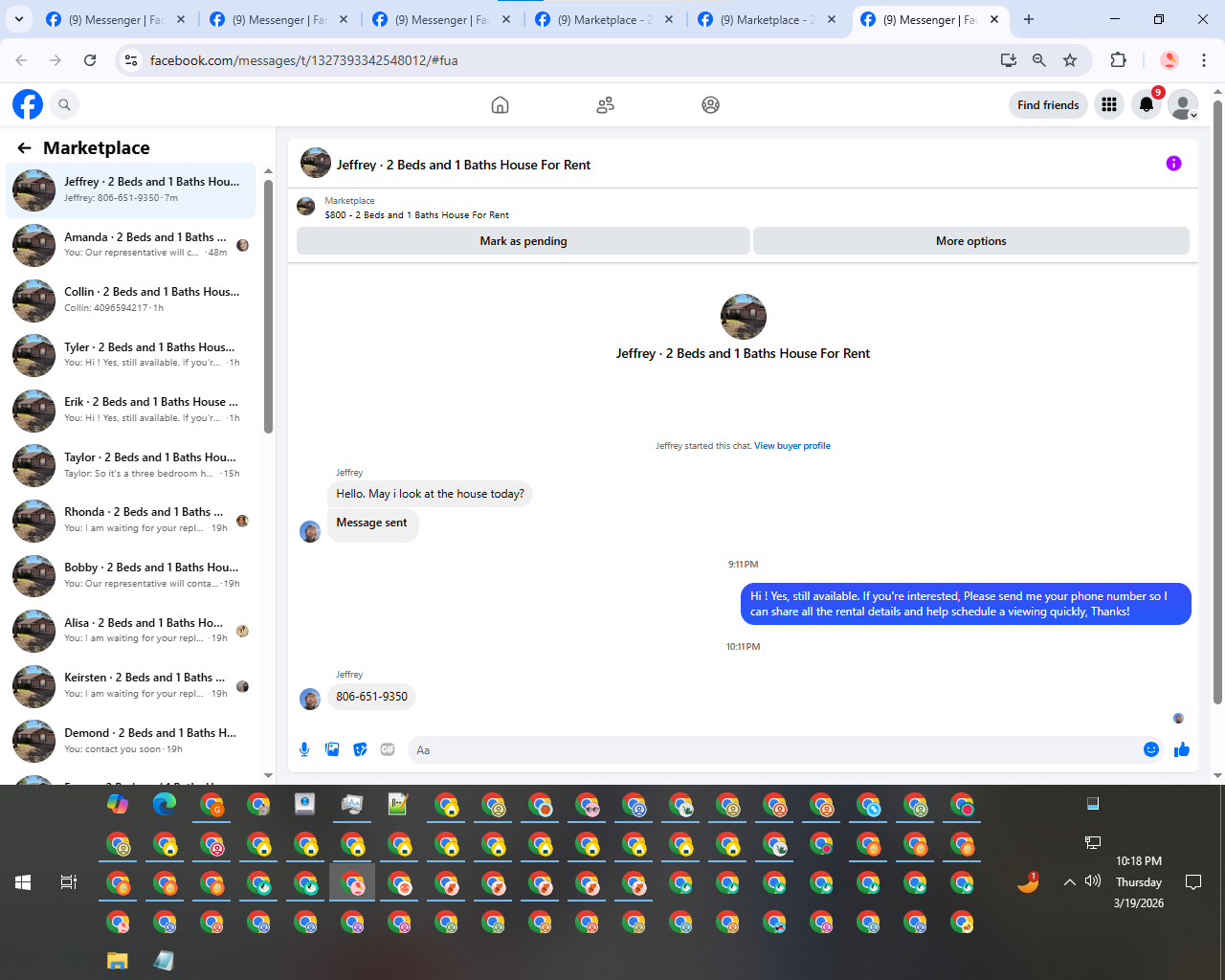1225x980 pixels.
Task: Click More options button
Action: click(x=971, y=241)
